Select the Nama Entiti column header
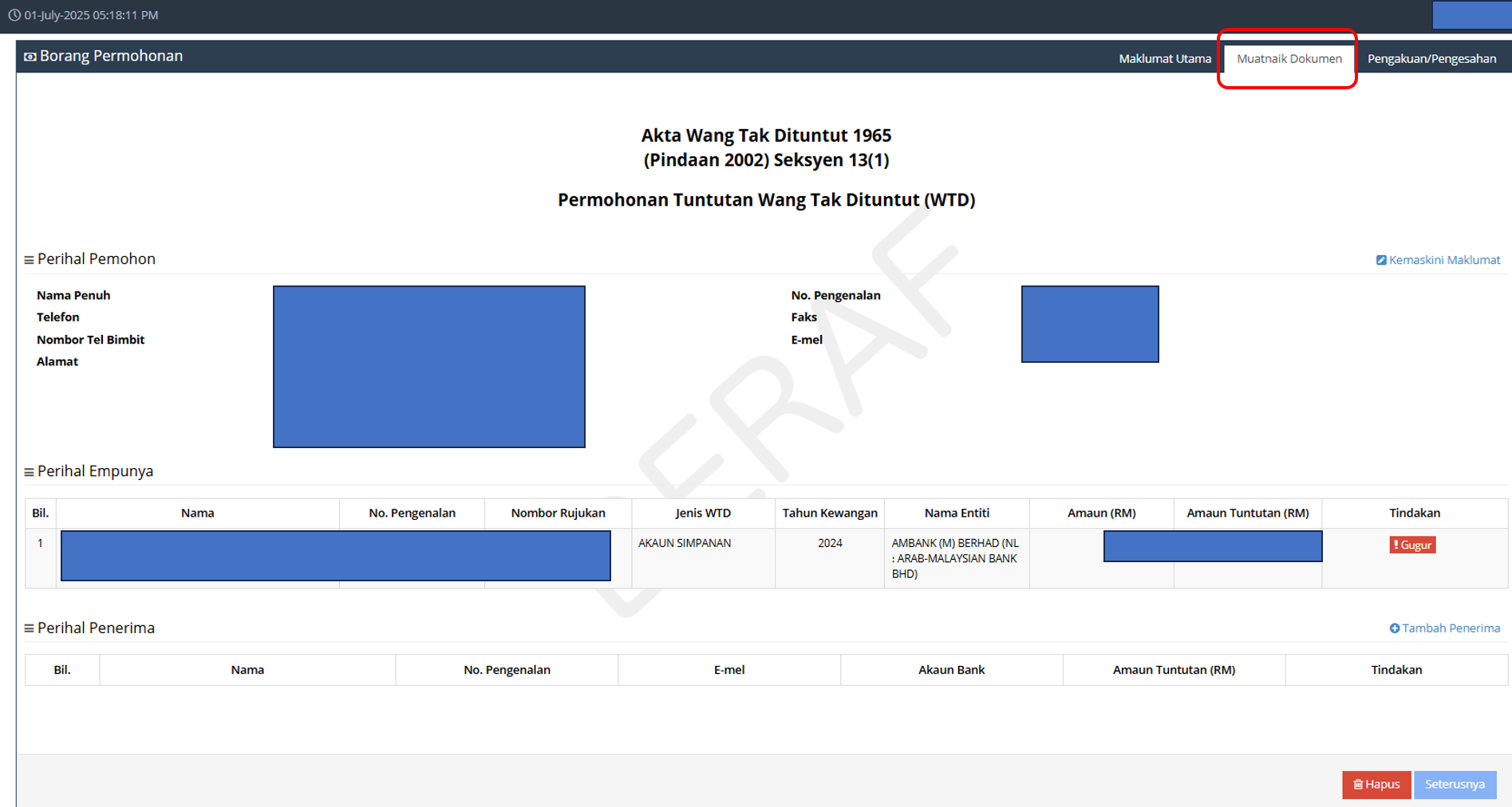The width and height of the screenshot is (1512, 807). (x=957, y=513)
